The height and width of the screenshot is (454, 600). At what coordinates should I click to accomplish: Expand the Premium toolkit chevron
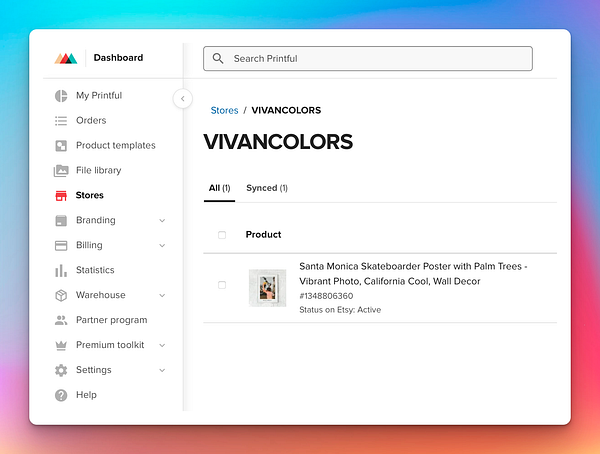pyautogui.click(x=162, y=345)
